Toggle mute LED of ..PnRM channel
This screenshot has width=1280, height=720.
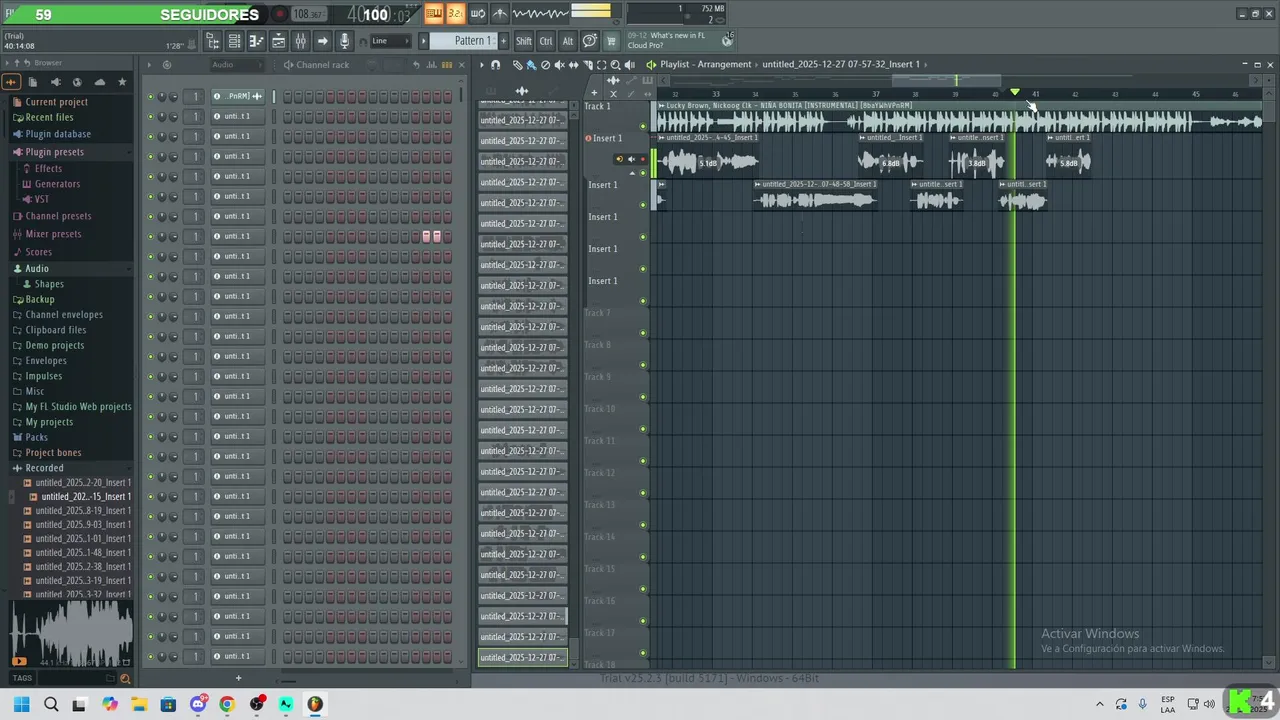point(151,97)
